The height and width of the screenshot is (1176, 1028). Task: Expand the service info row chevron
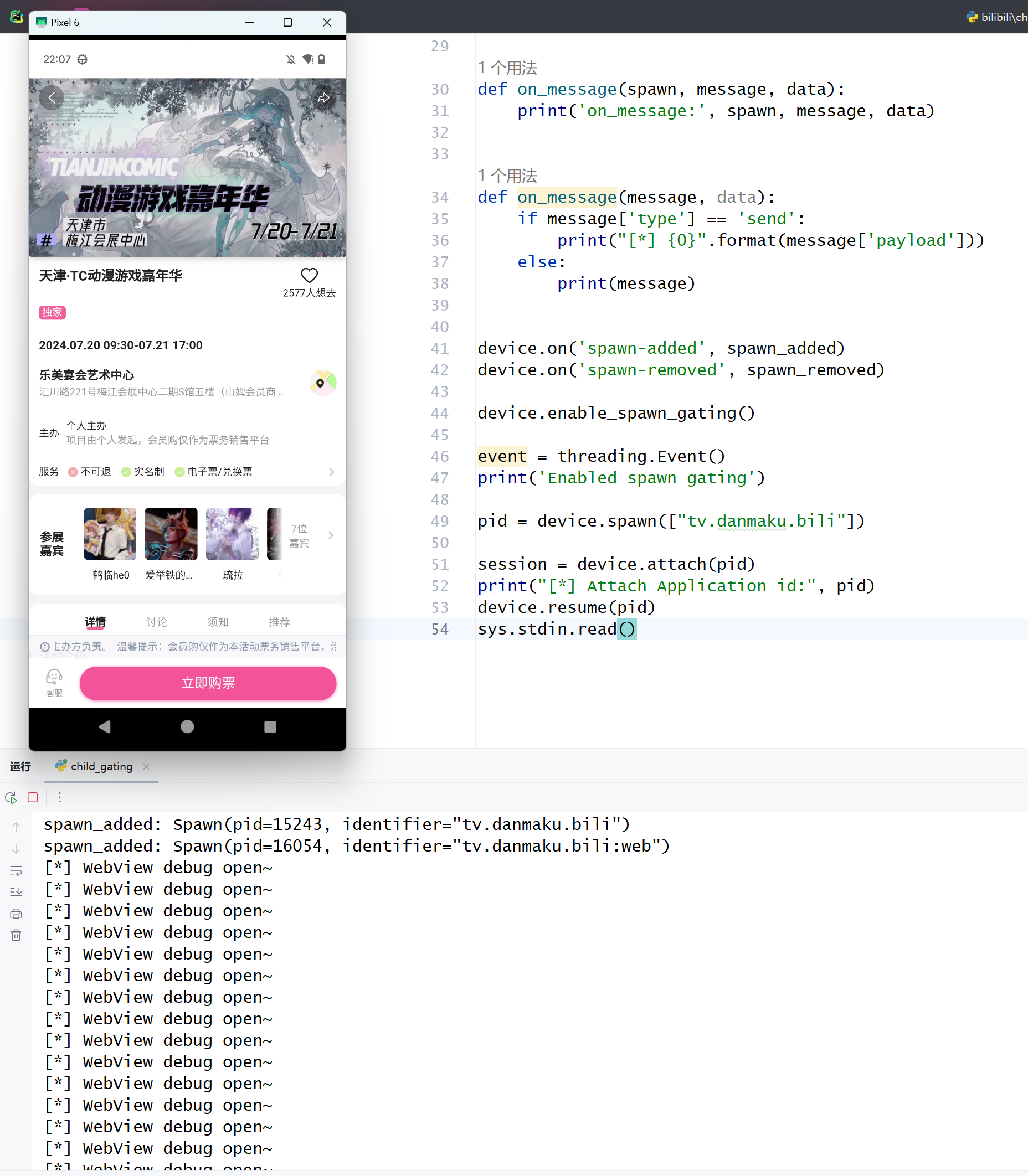331,472
